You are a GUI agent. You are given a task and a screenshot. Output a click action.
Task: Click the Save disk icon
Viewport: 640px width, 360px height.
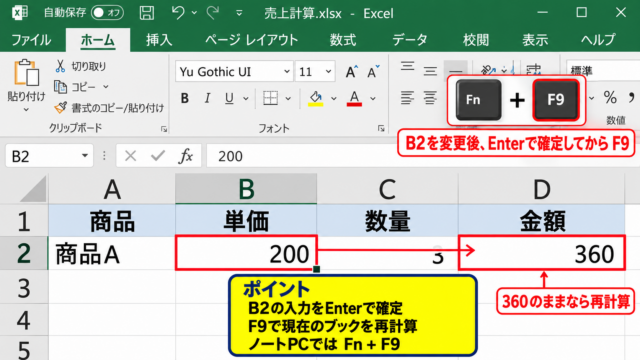pos(147,13)
